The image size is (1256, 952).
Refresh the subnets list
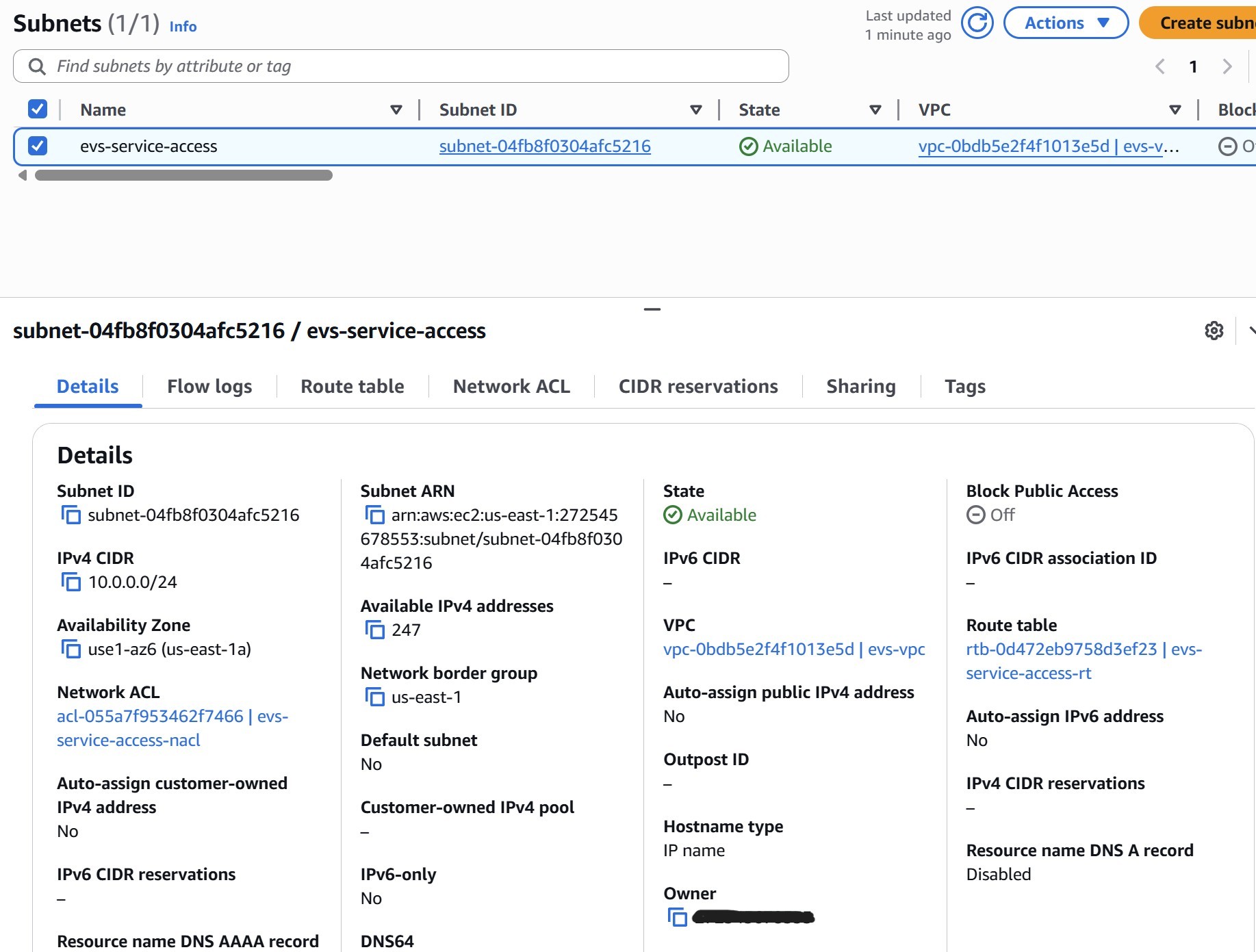tap(977, 23)
